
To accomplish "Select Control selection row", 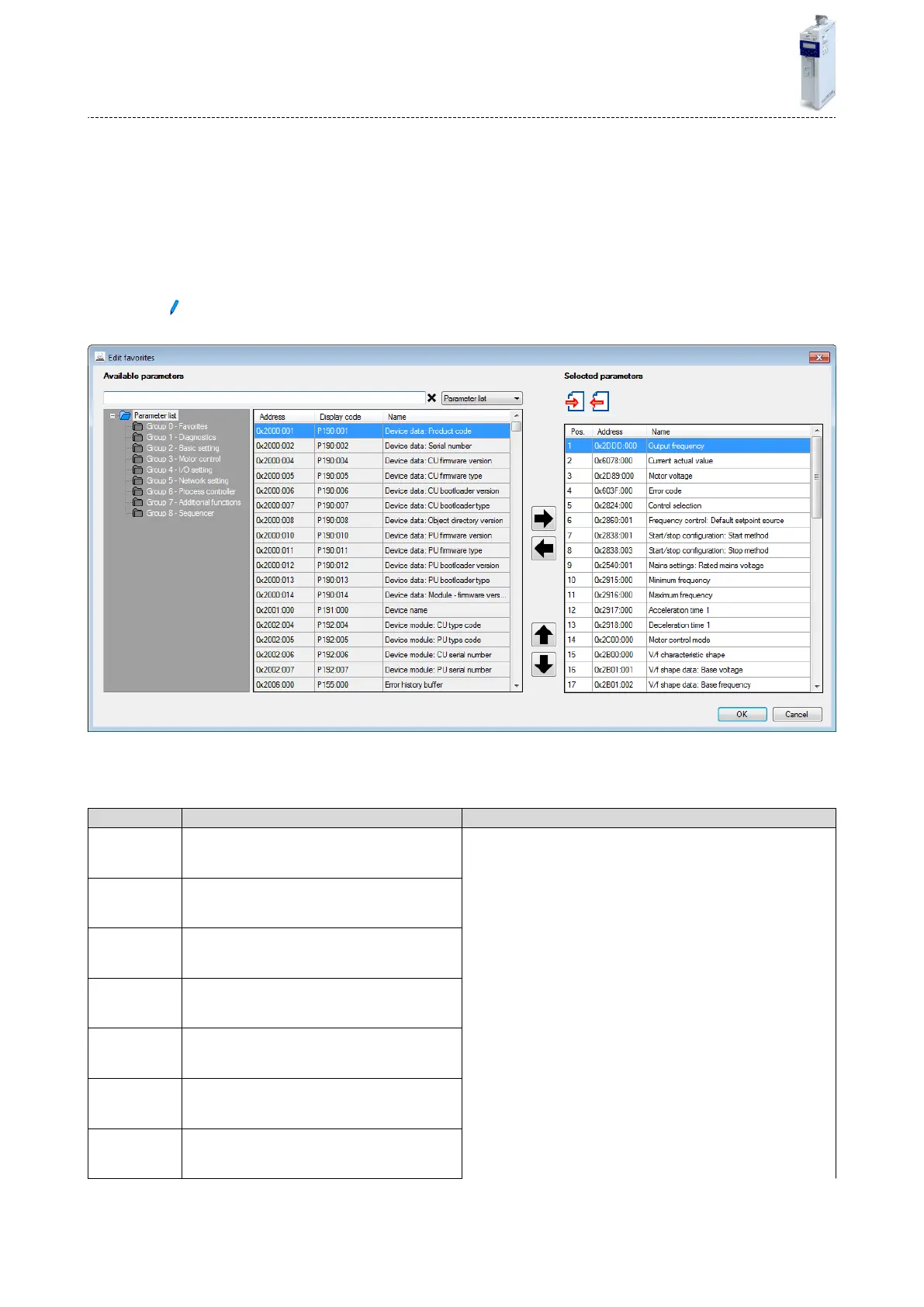I will [x=687, y=505].
